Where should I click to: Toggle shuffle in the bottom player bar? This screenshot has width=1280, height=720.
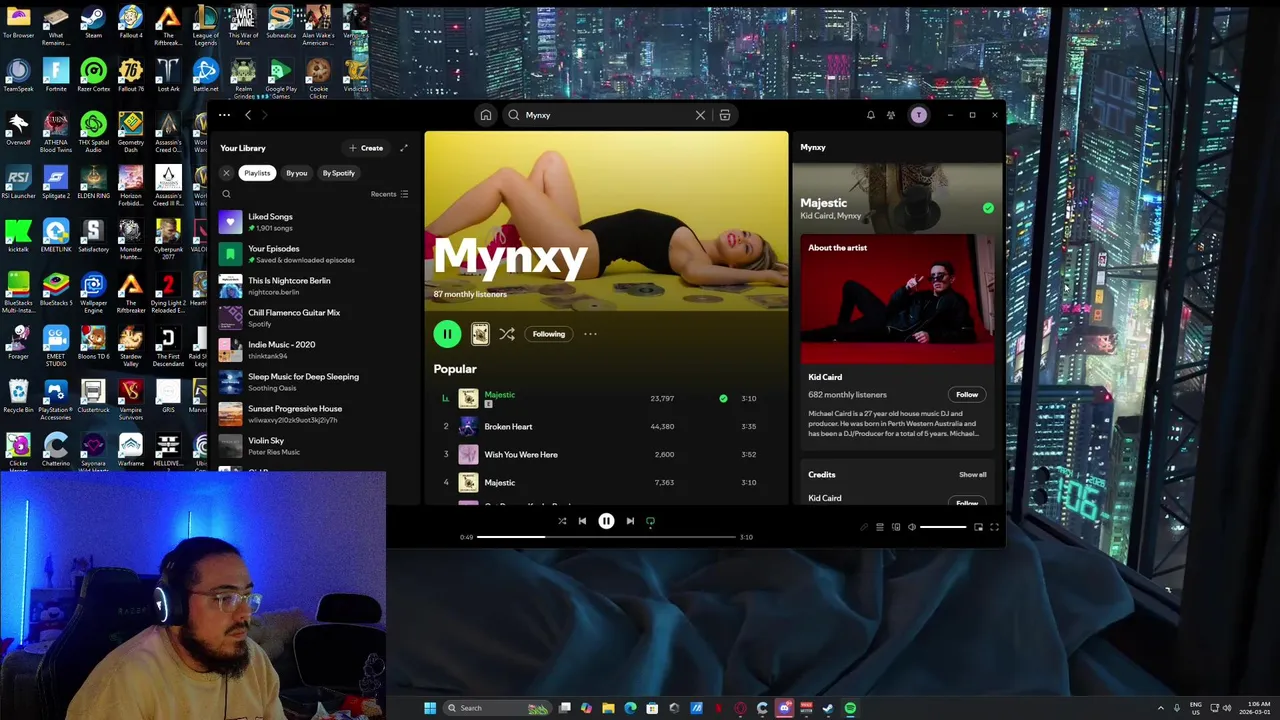point(562,521)
